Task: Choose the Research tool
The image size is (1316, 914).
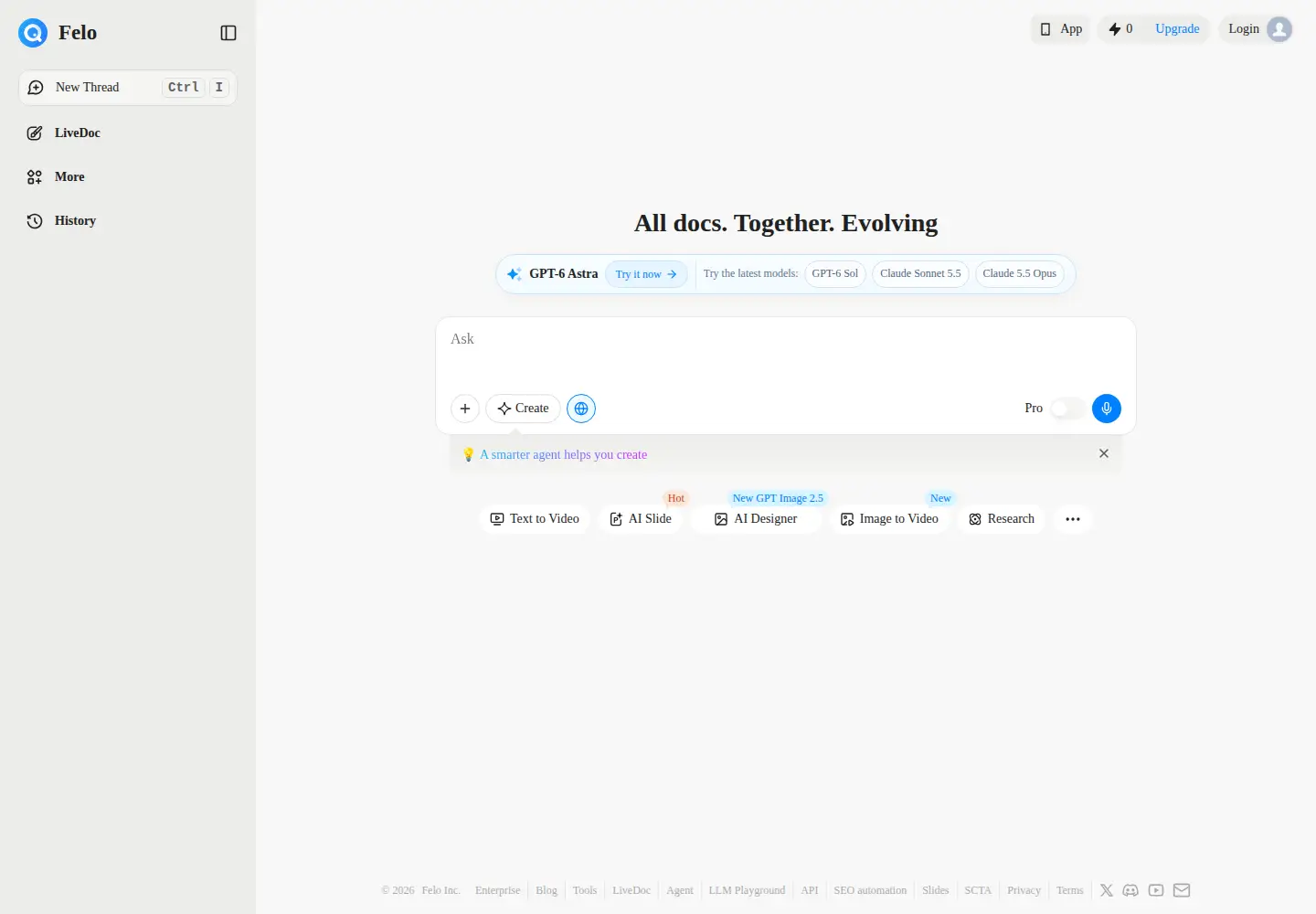Action: [x=1002, y=519]
